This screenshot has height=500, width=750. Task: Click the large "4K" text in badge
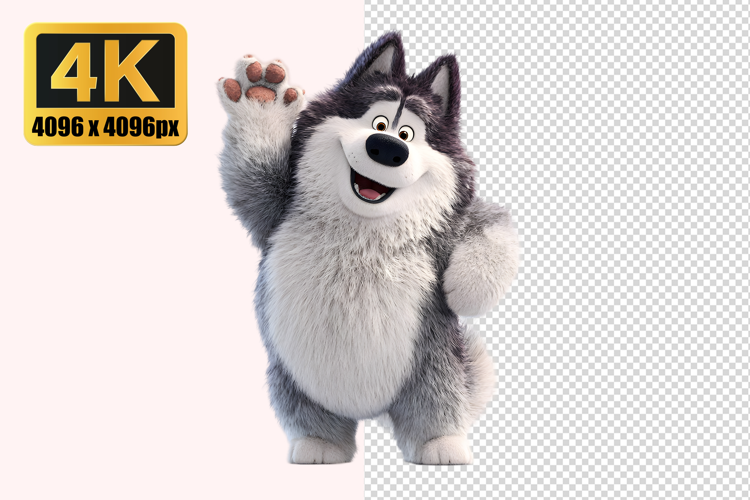(105, 70)
